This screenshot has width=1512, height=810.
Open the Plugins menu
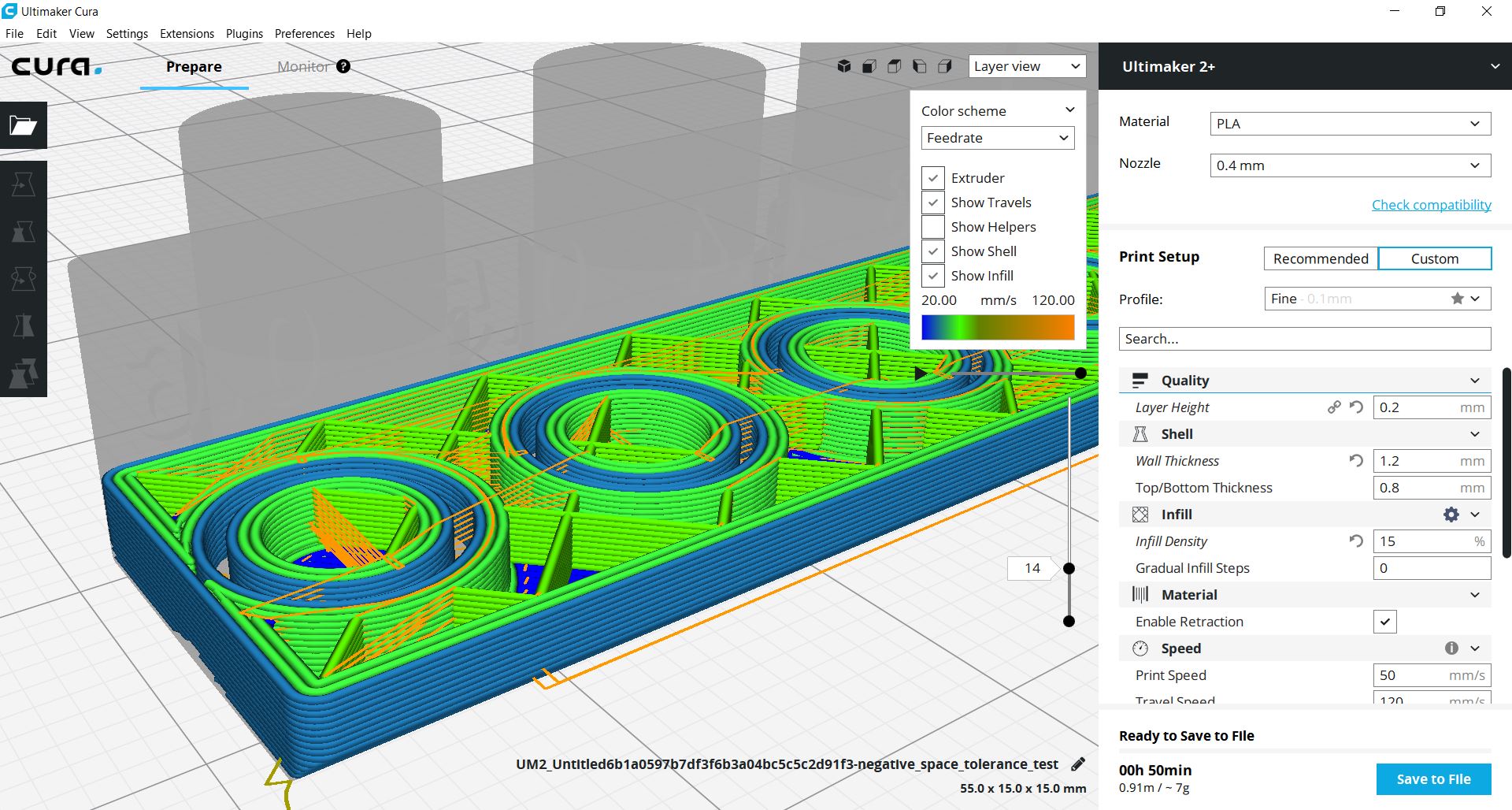click(x=244, y=34)
